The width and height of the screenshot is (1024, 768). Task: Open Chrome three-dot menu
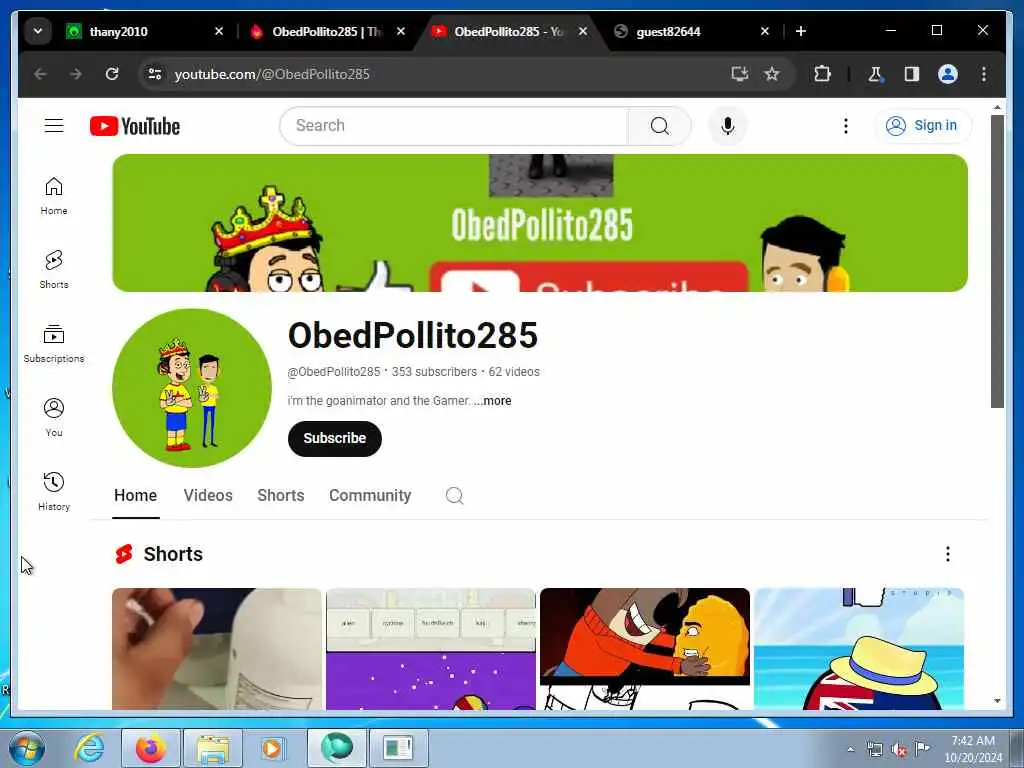pyautogui.click(x=984, y=74)
